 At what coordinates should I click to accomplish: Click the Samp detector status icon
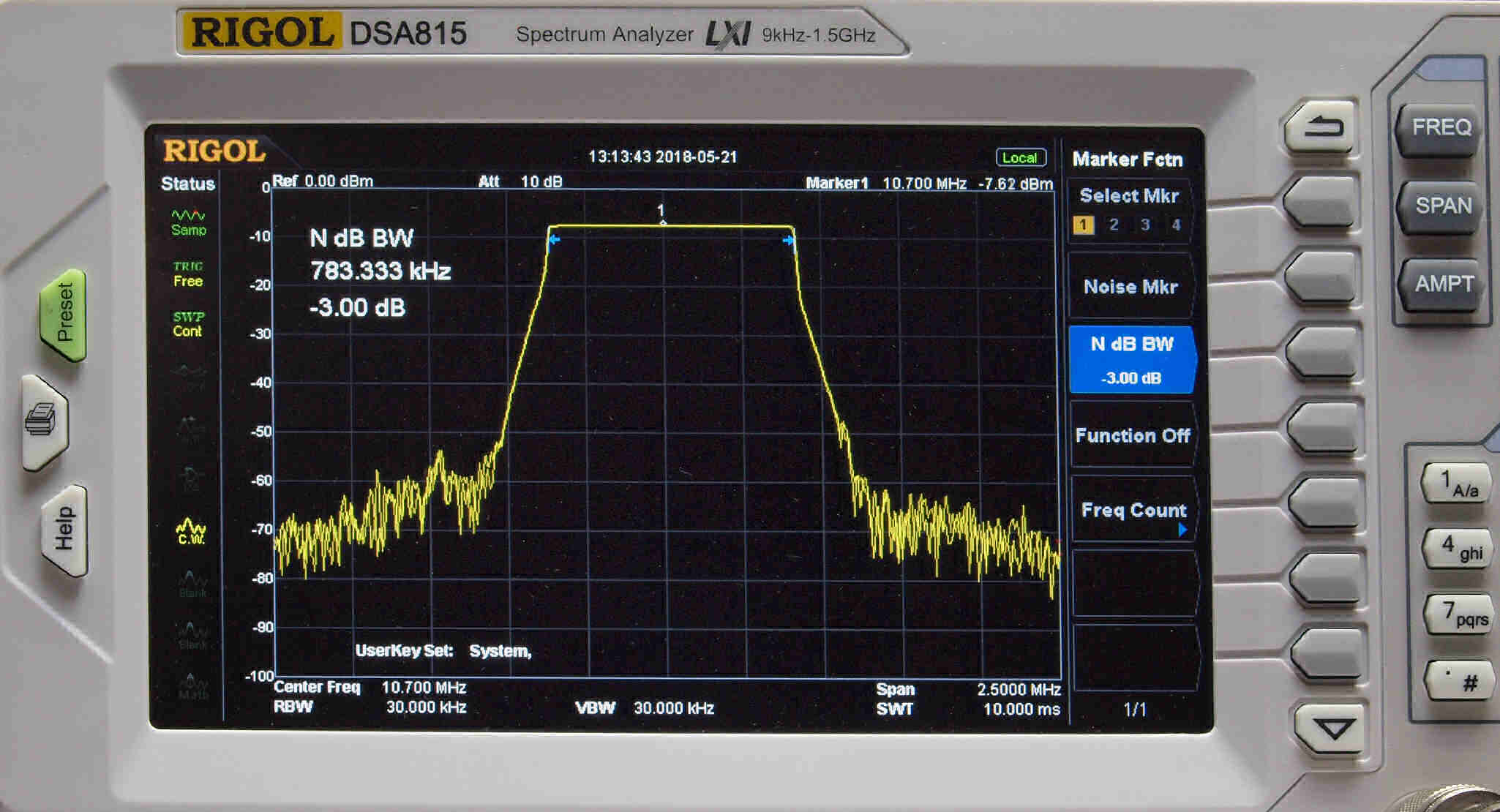click(x=188, y=222)
